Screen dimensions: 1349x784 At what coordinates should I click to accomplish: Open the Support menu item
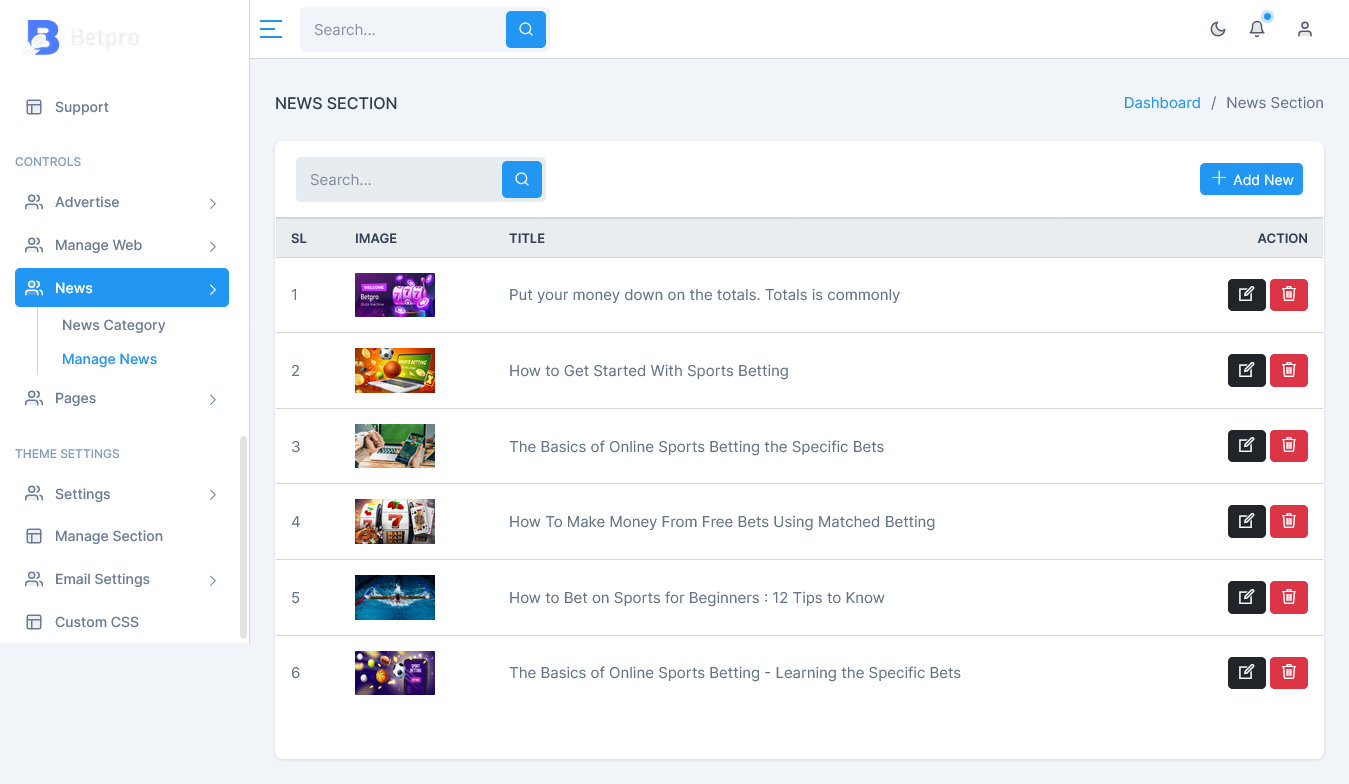click(122, 107)
